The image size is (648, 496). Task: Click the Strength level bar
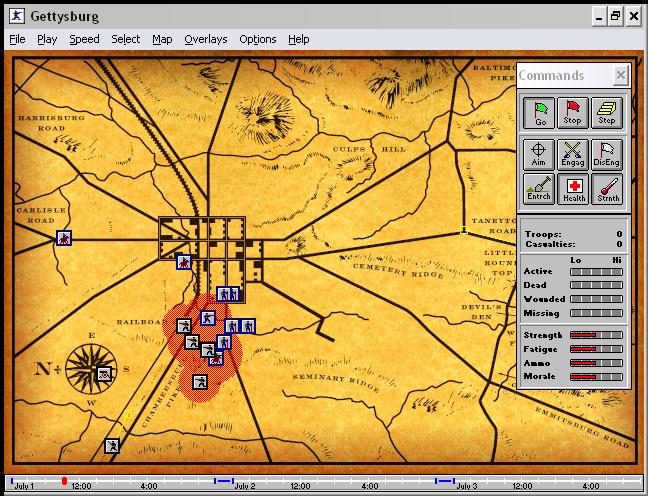(596, 335)
